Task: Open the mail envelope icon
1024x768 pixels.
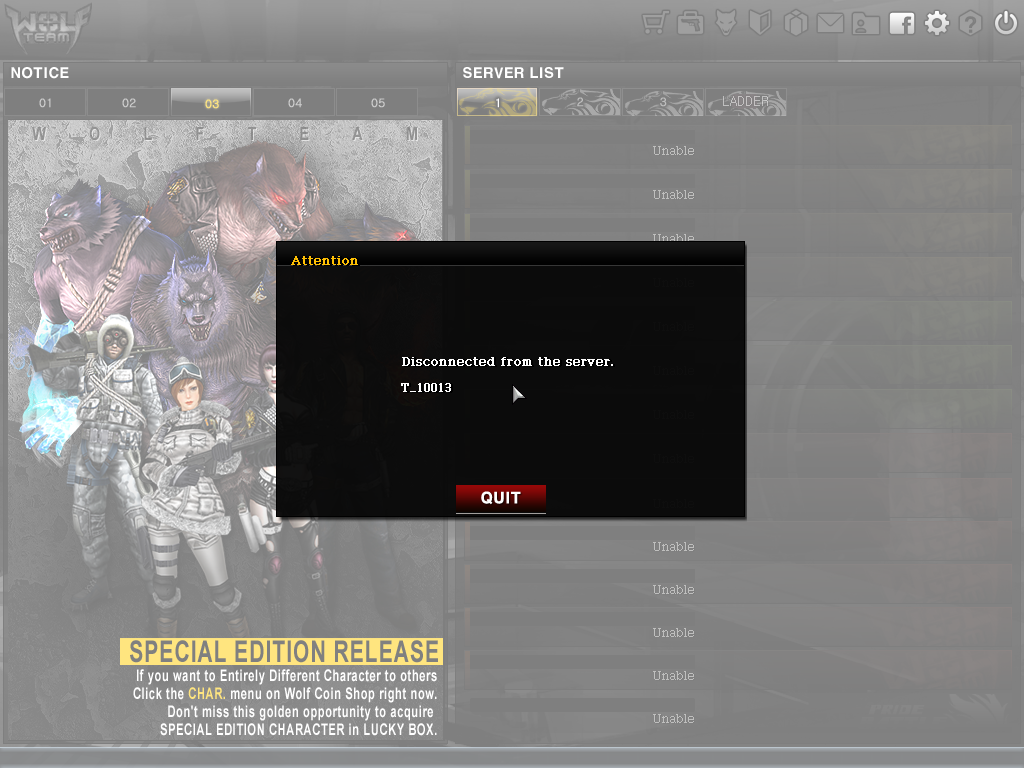Action: coord(830,24)
